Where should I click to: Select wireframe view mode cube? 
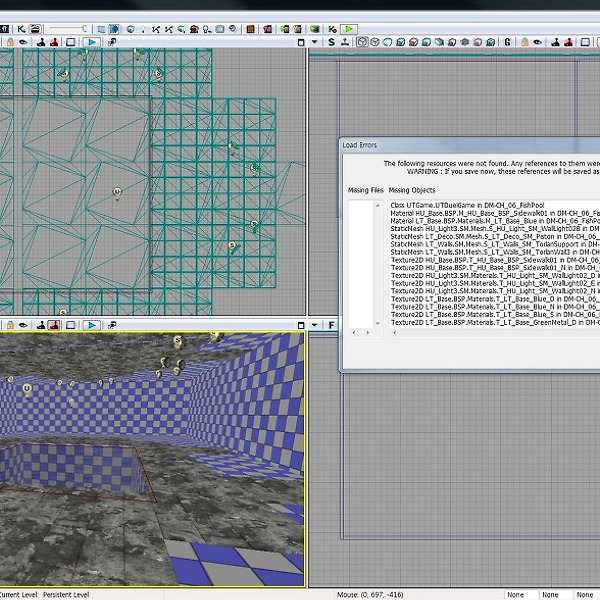coord(375,42)
